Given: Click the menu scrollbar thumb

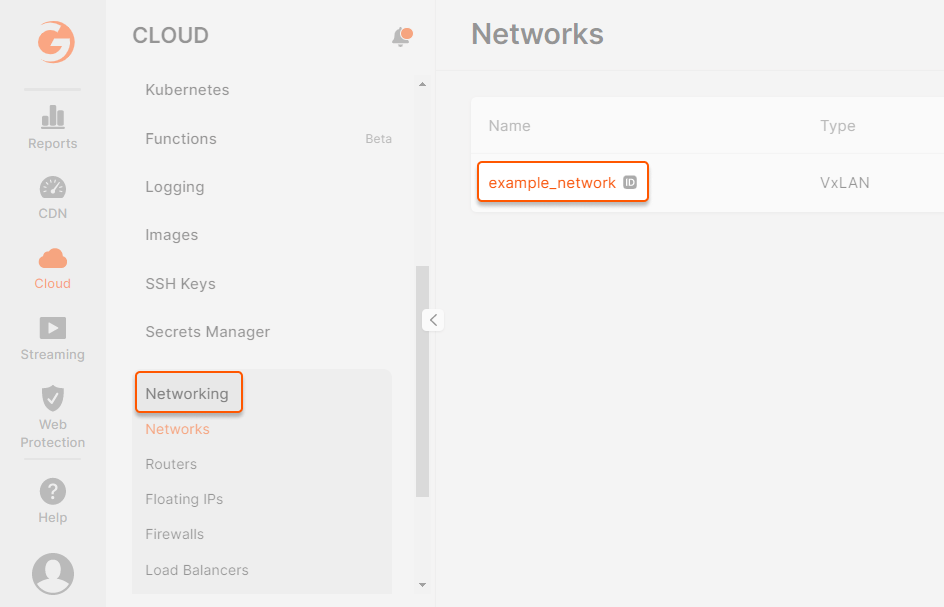Looking at the screenshot, I should tap(422, 381).
